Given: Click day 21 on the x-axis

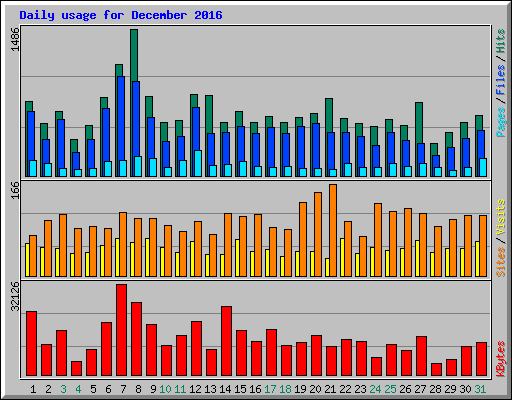Looking at the screenshot, I should [x=330, y=389].
